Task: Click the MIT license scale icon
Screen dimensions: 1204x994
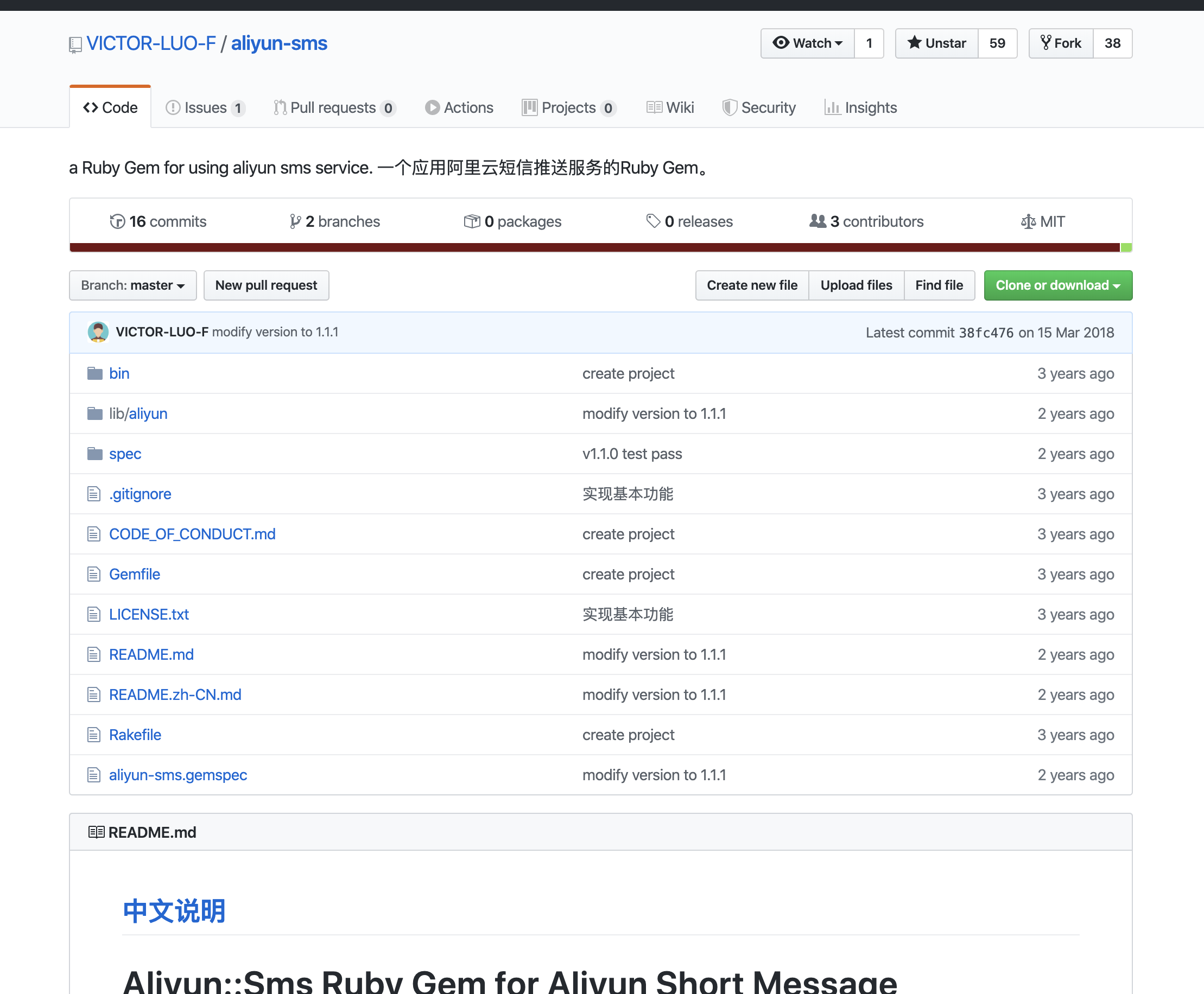Action: pos(1028,221)
